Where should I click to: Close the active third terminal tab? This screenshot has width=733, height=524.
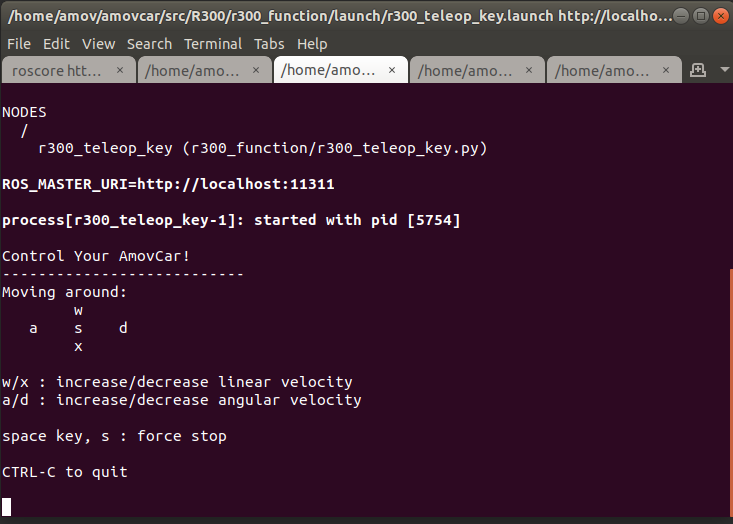tap(392, 70)
